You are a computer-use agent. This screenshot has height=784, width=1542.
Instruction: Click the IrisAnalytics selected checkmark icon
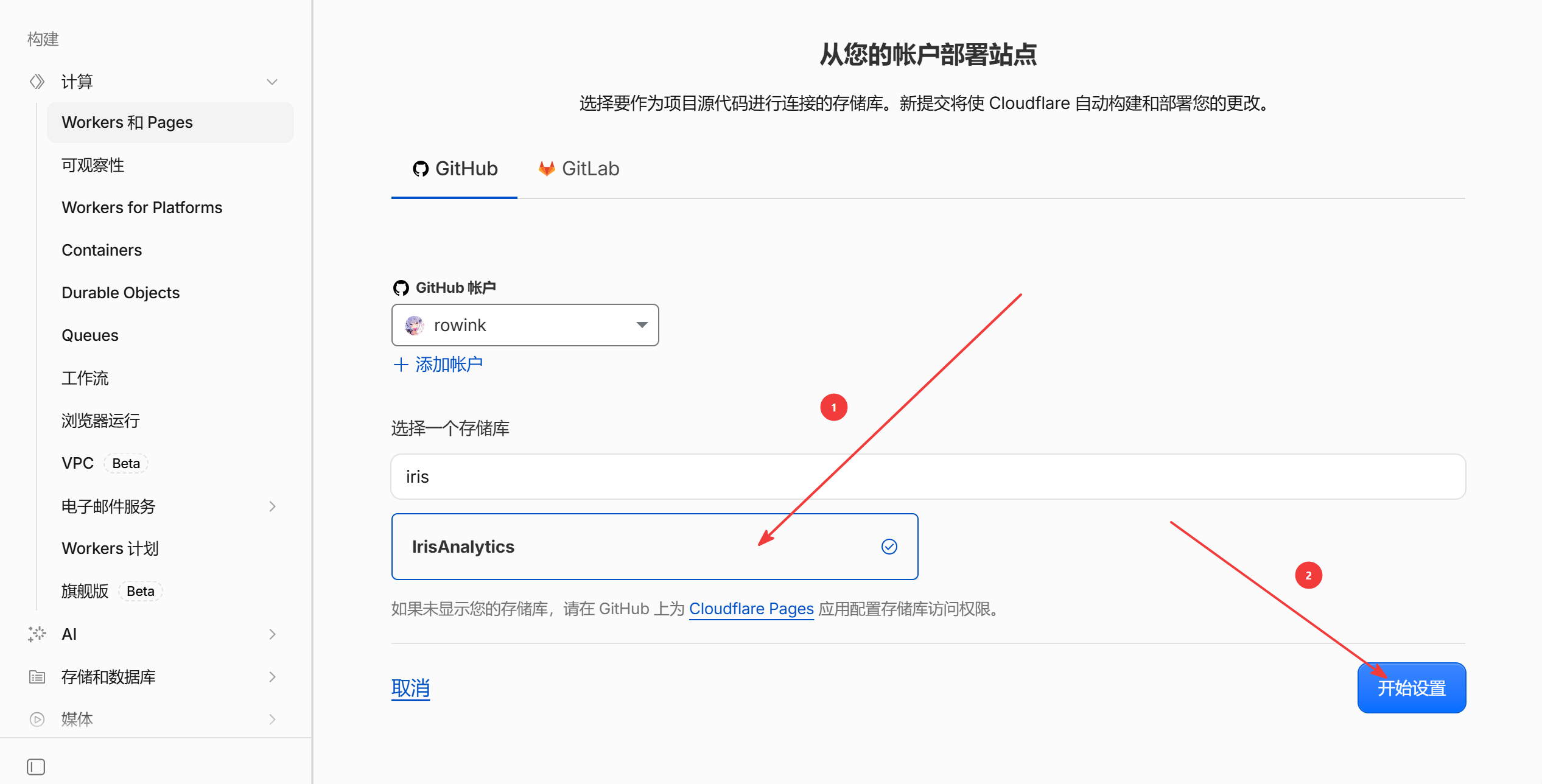(889, 547)
